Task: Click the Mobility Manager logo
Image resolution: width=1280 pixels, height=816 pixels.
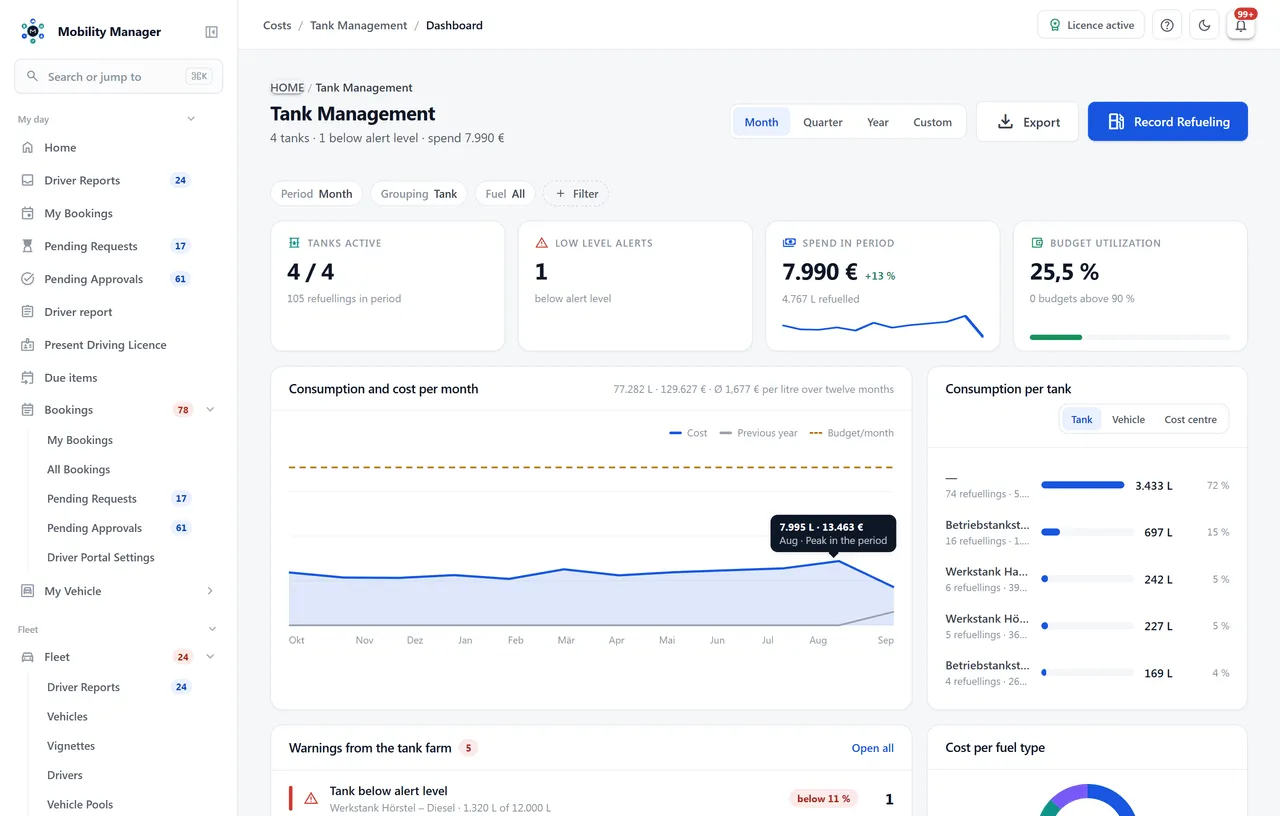Action: tap(33, 31)
